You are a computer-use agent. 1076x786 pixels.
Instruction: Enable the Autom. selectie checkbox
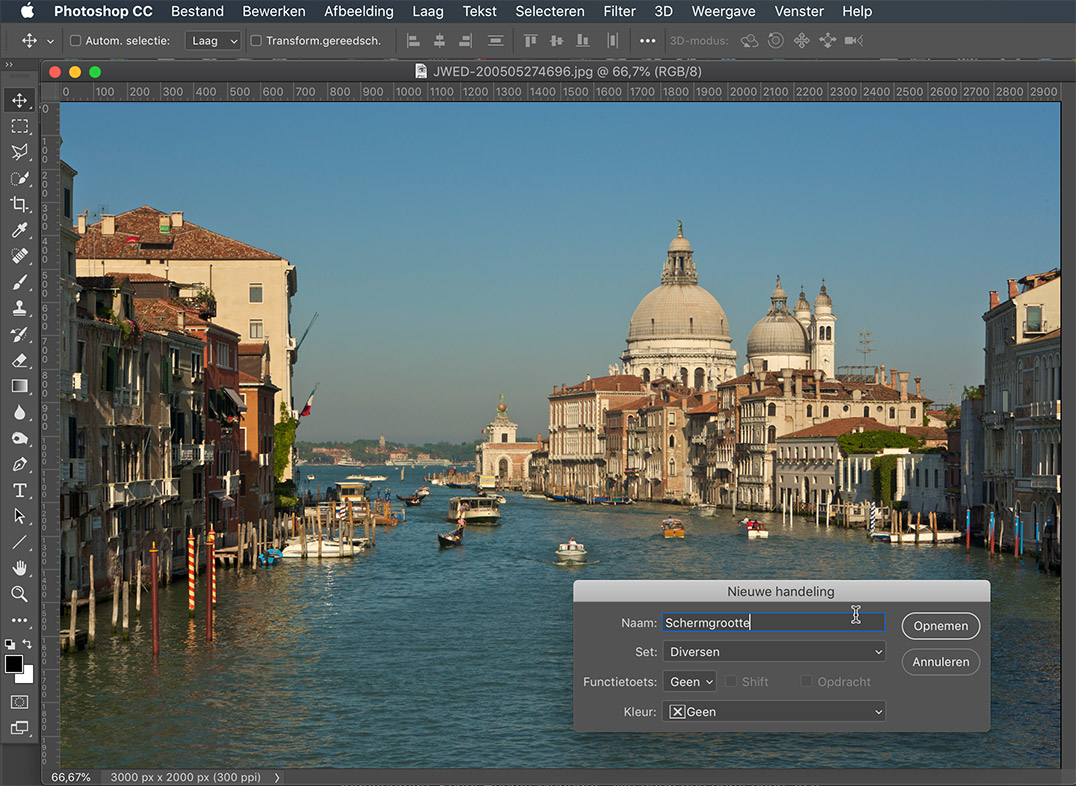[x=76, y=41]
